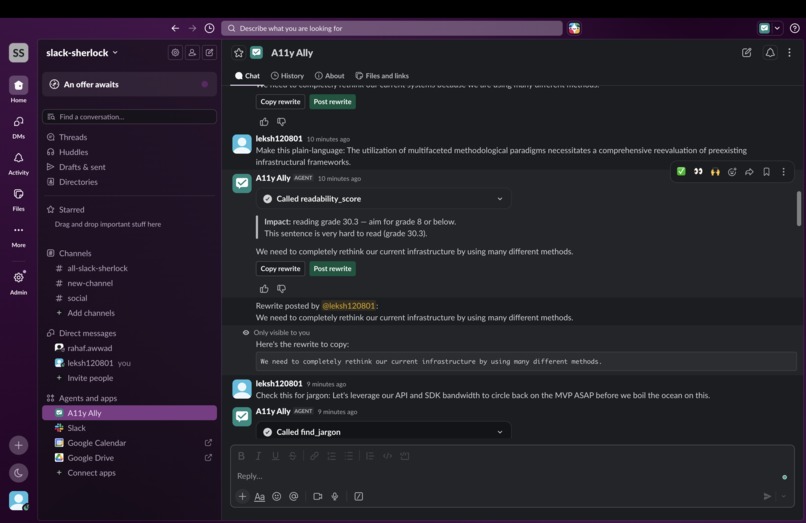Click the @leksh120801 mention
This screenshot has height=523, width=806.
point(349,305)
